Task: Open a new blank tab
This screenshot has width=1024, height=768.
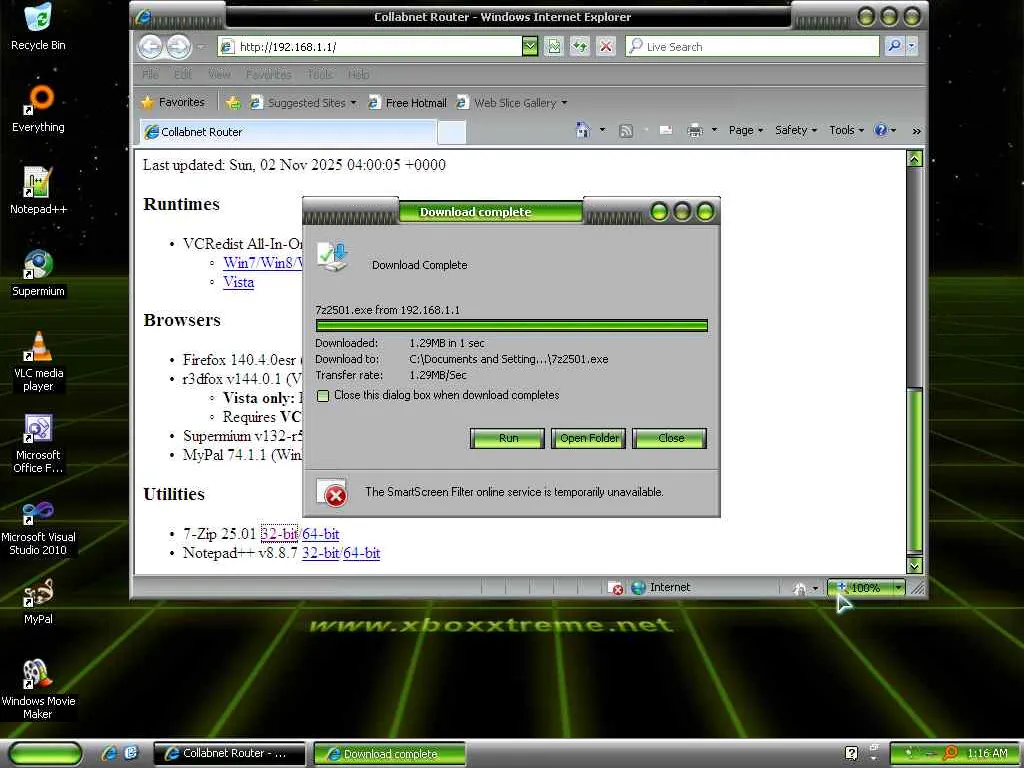Action: [x=452, y=132]
